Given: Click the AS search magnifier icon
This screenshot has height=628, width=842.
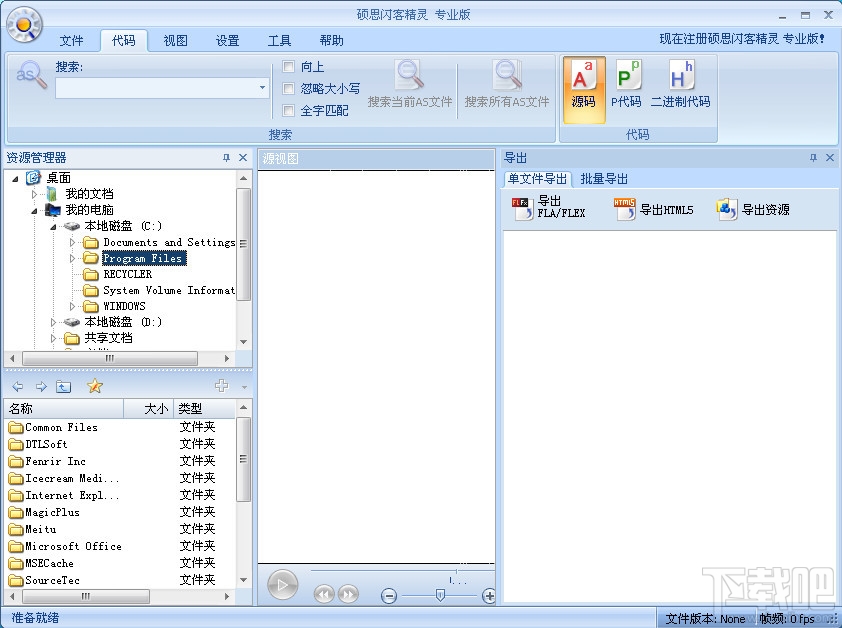Looking at the screenshot, I should click(x=31, y=75).
